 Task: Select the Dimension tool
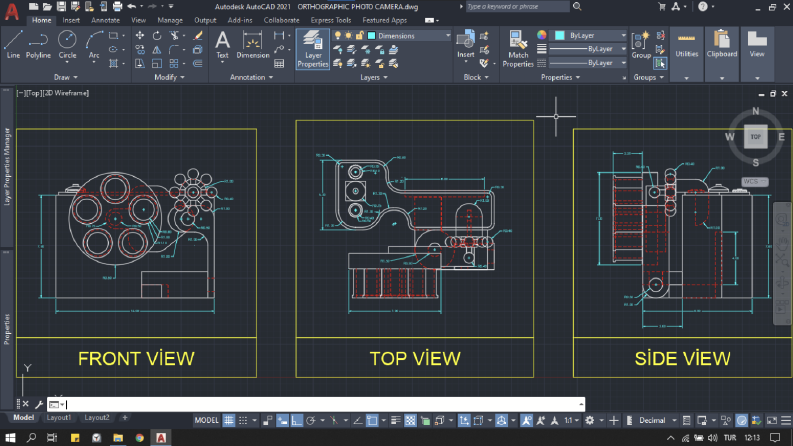[x=252, y=44]
